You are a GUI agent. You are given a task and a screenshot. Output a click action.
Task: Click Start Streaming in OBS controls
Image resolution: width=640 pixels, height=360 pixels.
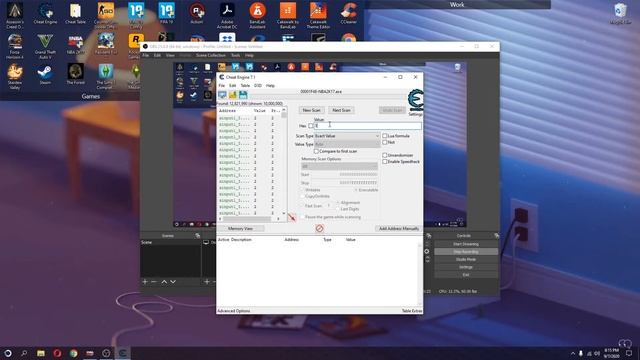[x=466, y=244]
